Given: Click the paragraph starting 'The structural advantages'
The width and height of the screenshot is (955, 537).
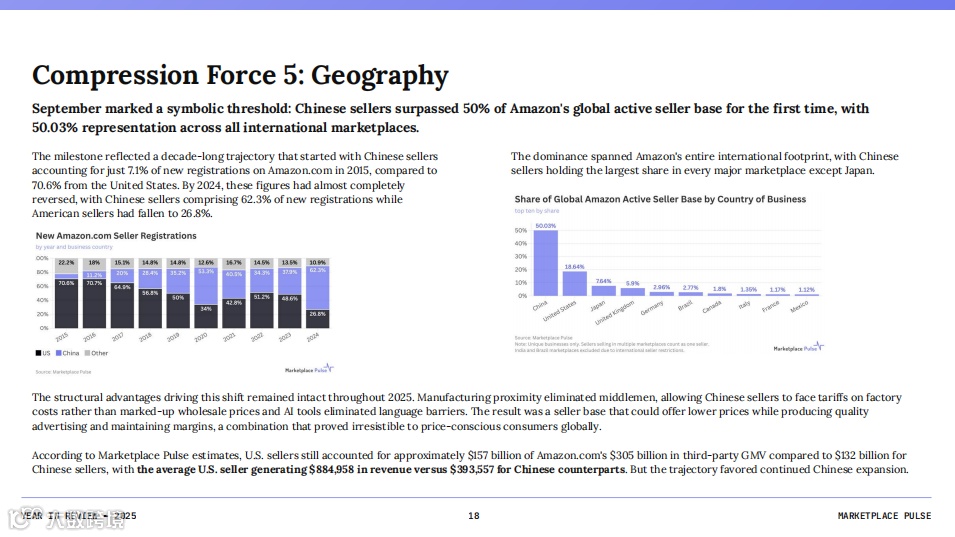Looking at the screenshot, I should tap(467, 412).
